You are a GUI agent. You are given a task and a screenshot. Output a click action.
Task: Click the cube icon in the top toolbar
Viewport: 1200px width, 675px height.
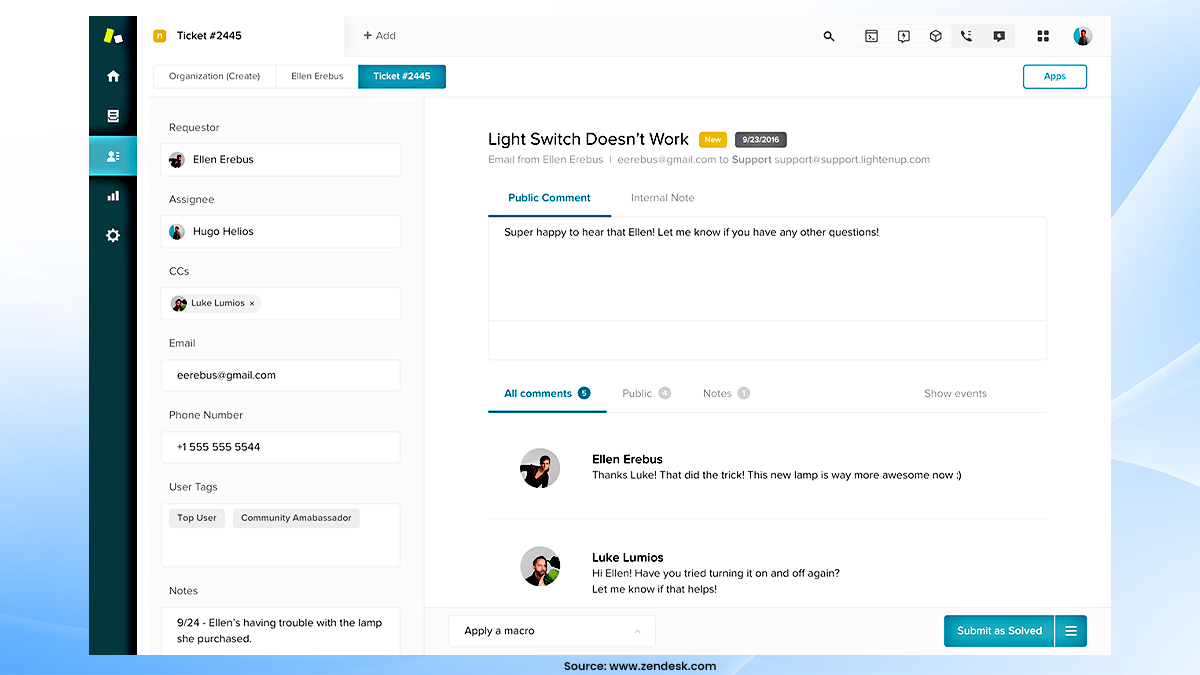pyautogui.click(x=936, y=36)
